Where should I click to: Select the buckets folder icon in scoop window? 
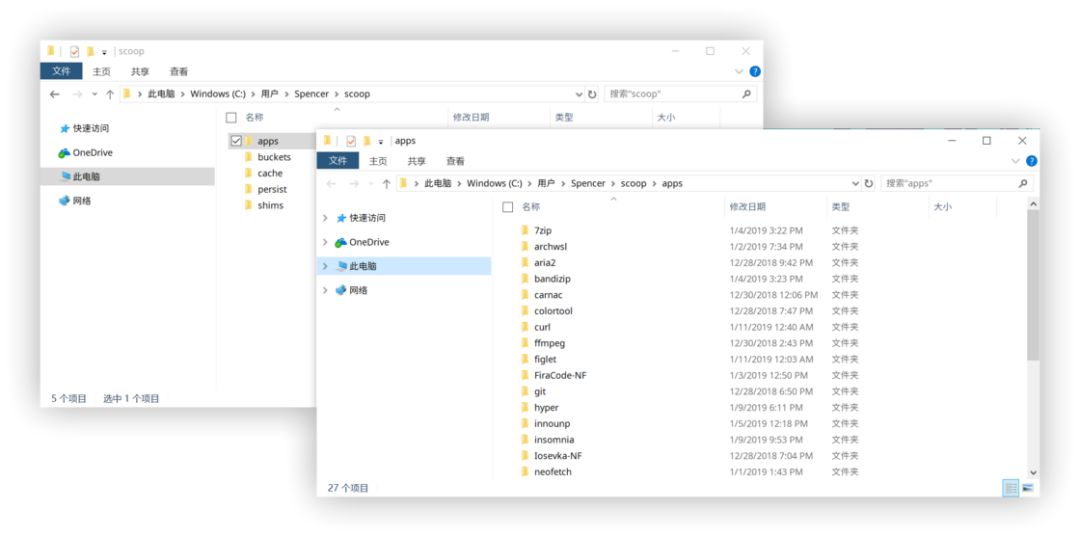[x=249, y=157]
